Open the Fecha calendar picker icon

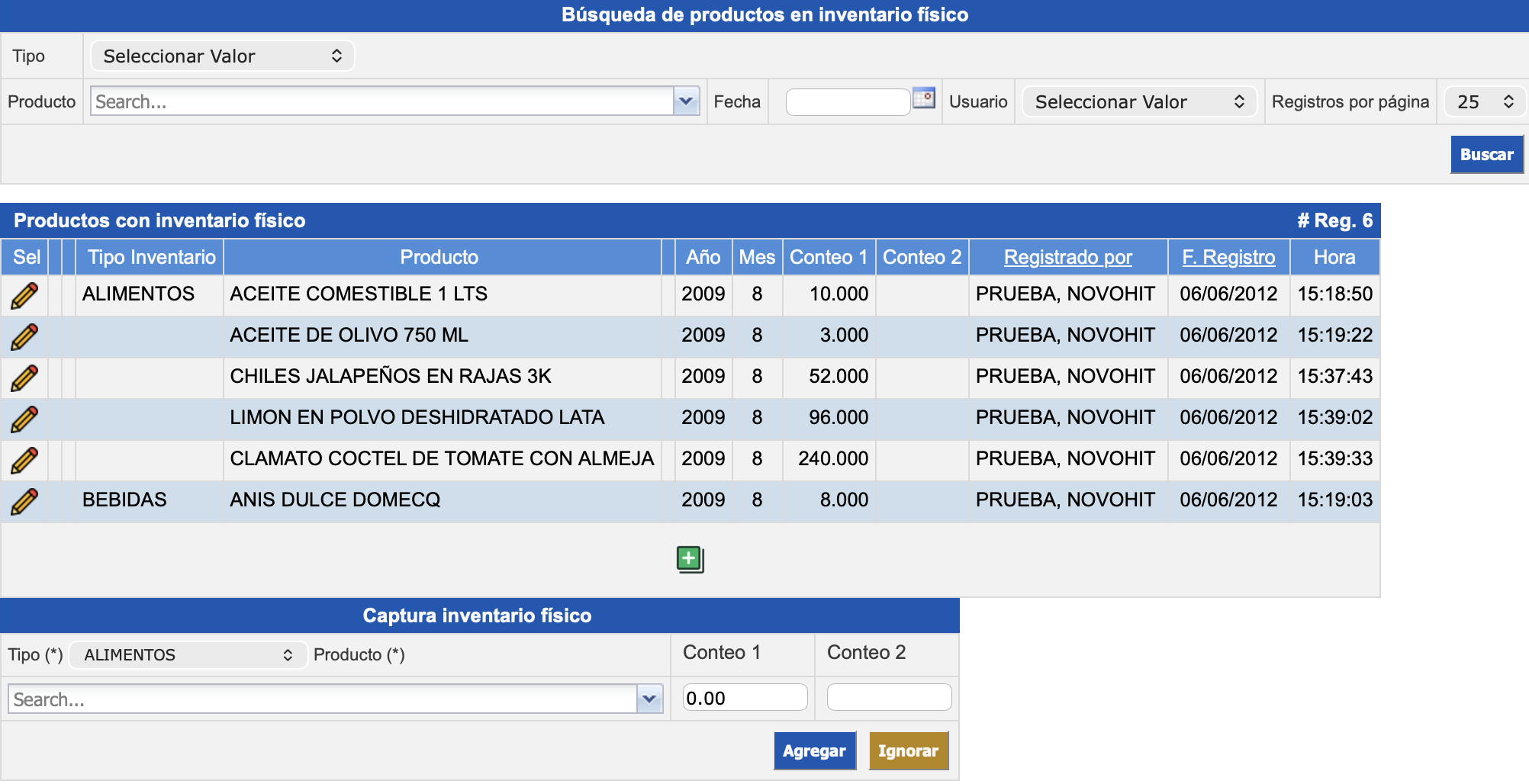923,98
